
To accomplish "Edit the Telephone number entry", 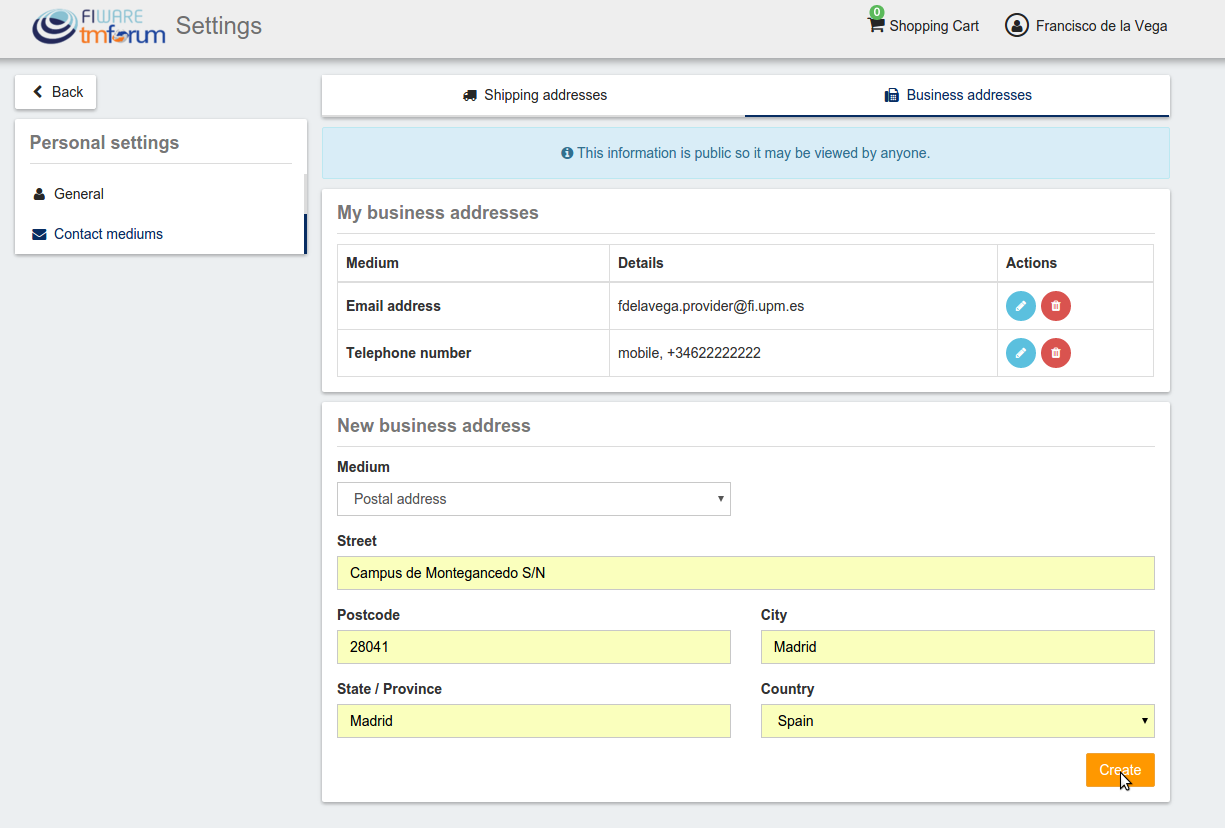I will point(1020,353).
